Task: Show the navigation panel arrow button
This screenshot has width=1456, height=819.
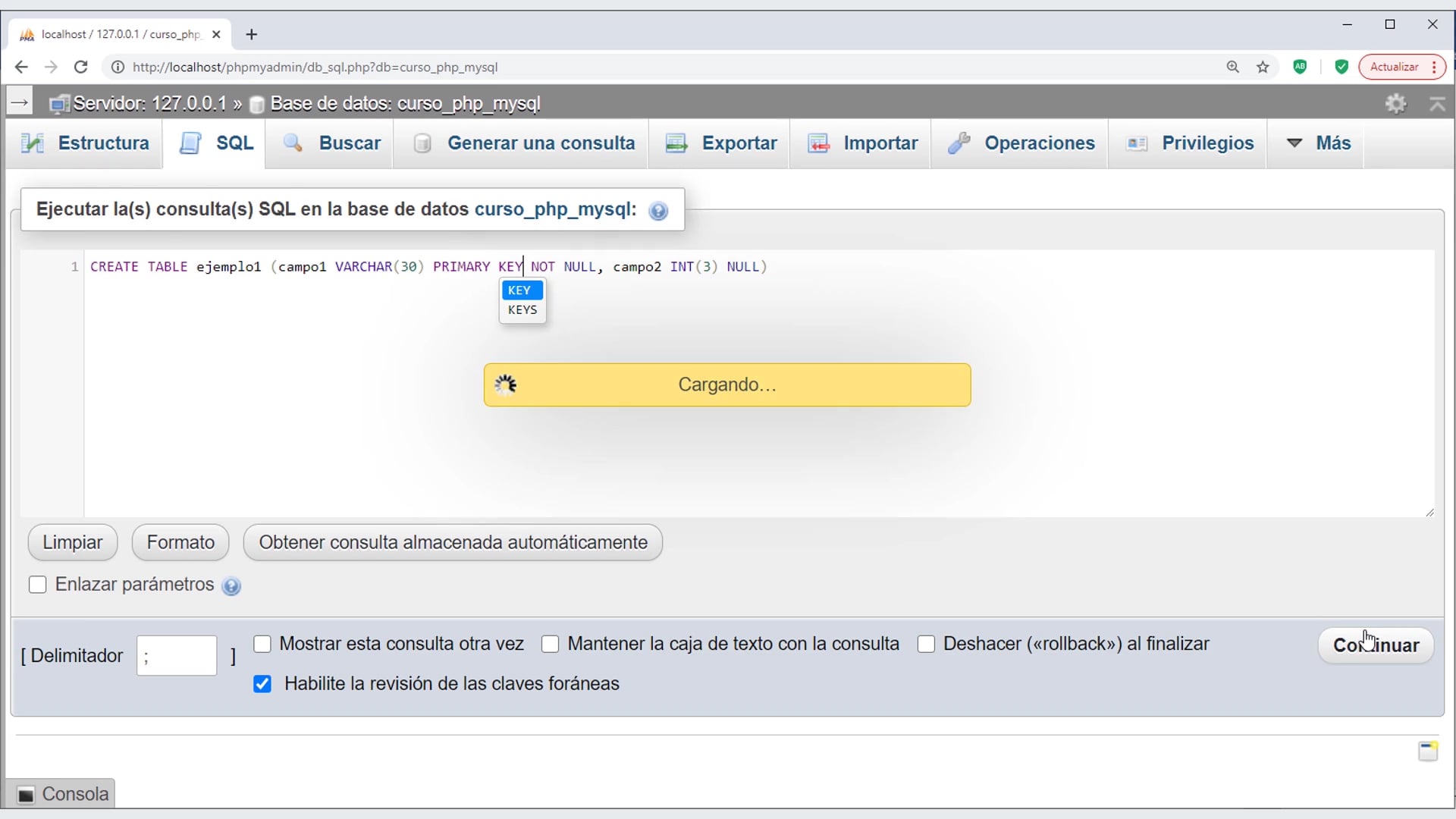Action: tap(20, 102)
